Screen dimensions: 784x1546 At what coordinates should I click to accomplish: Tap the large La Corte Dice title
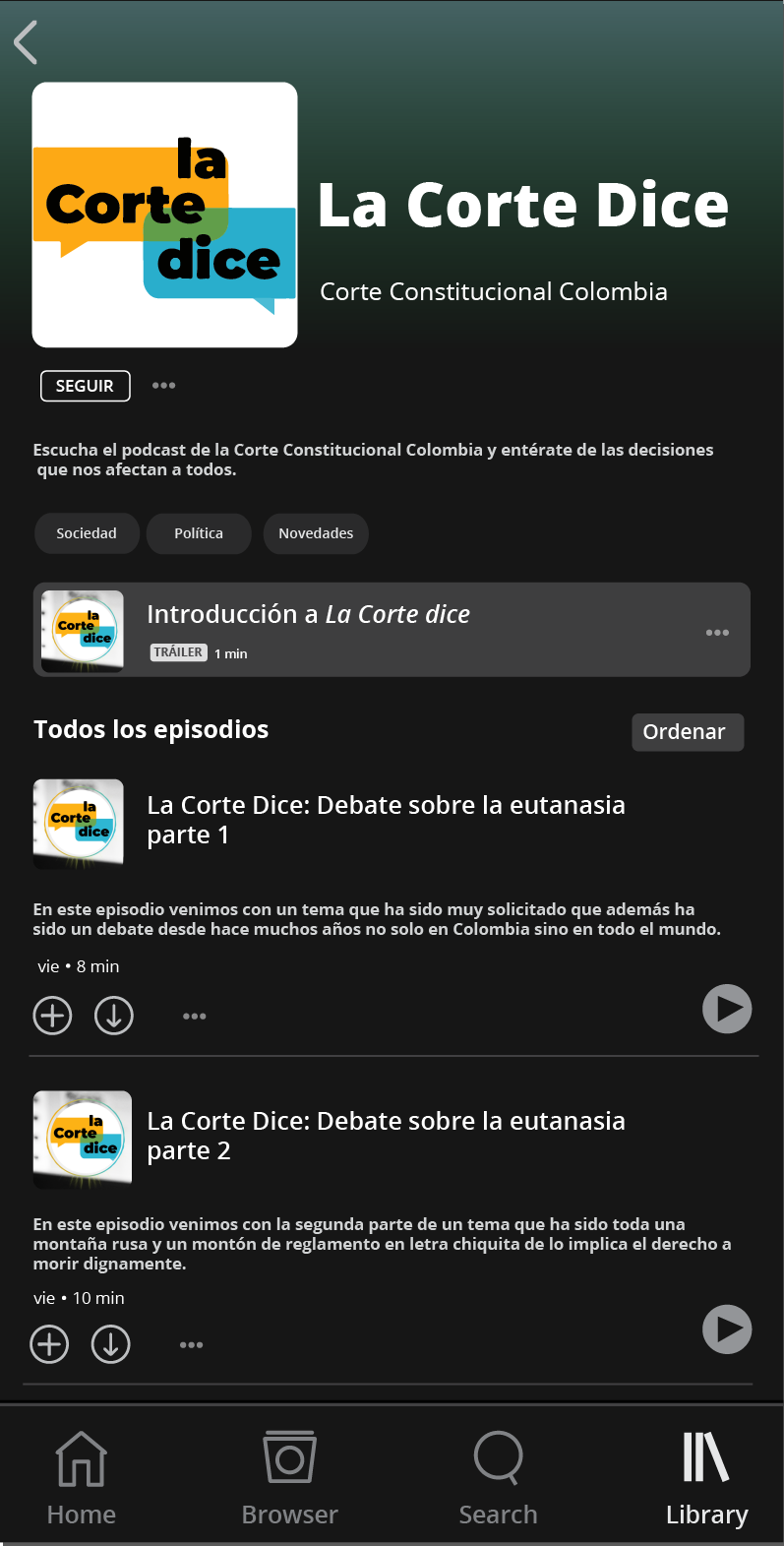pyautogui.click(x=523, y=206)
